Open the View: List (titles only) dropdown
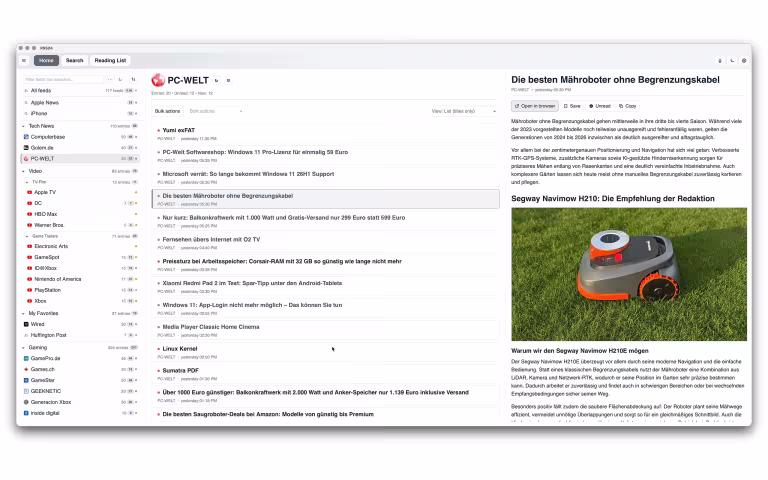This screenshot has width=768, height=480. [464, 111]
